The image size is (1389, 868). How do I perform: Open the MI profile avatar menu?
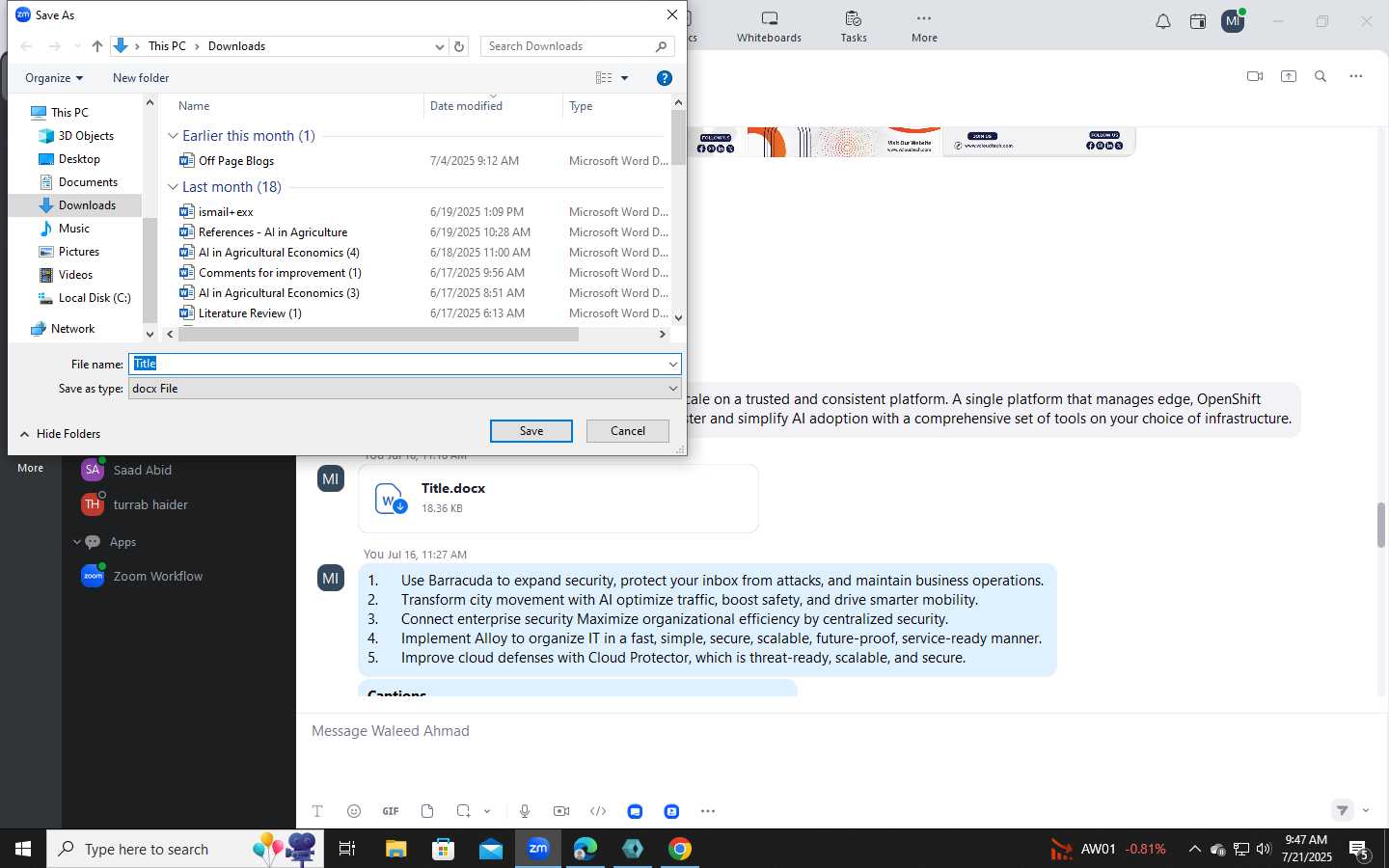tap(1233, 21)
